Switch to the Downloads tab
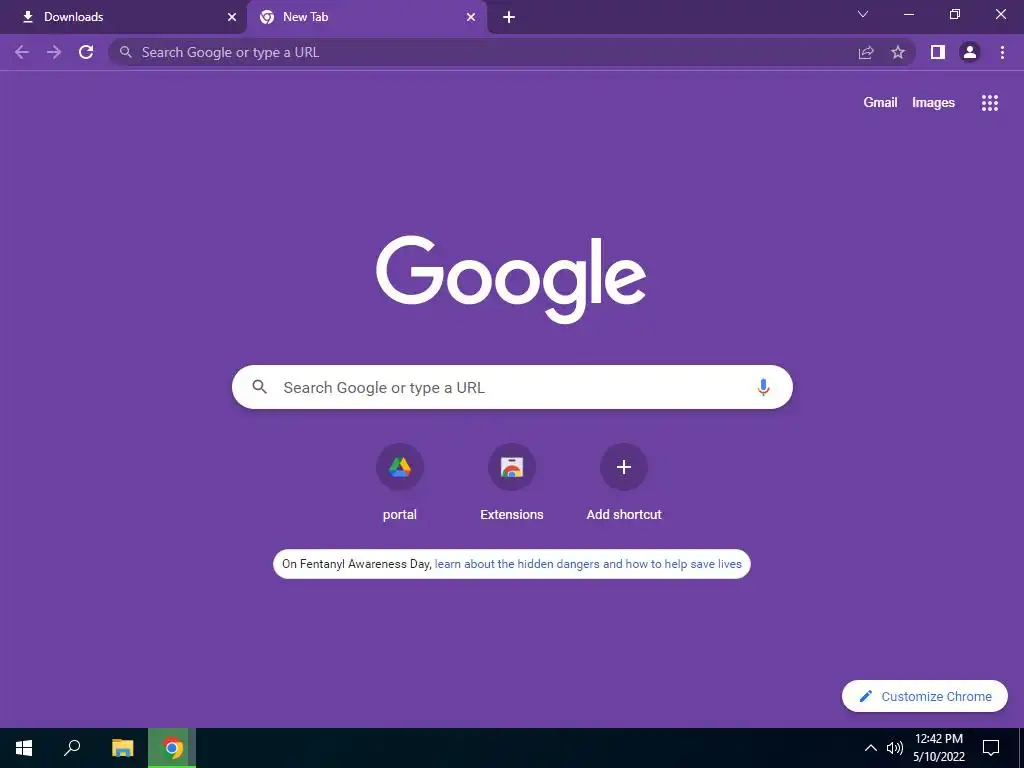This screenshot has height=768, width=1024. 124,17
